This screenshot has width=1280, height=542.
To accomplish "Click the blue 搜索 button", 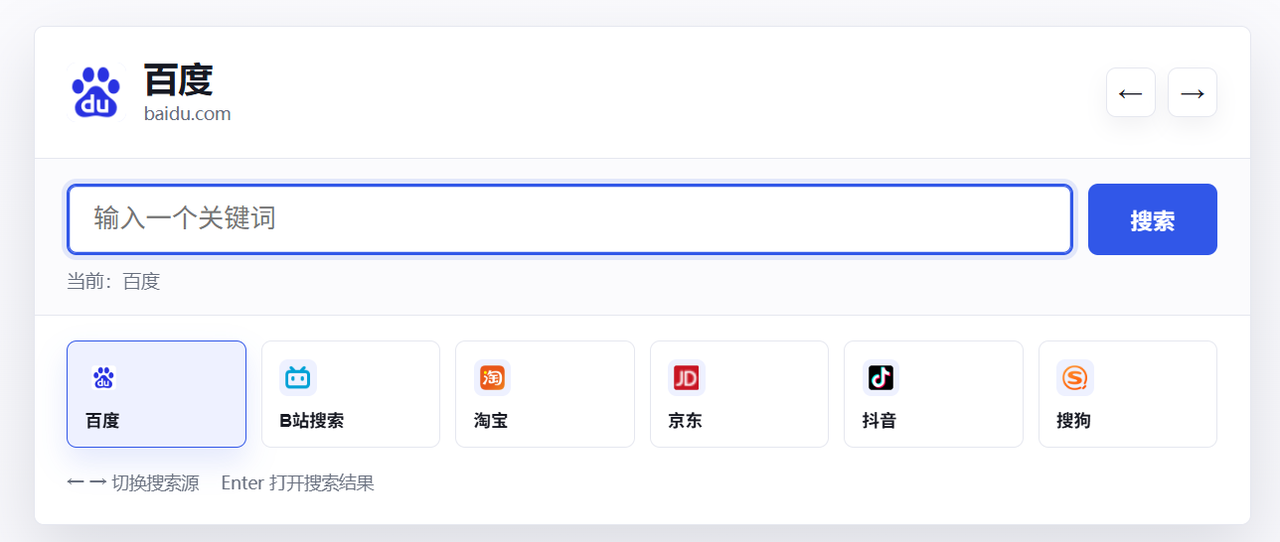I will (x=1152, y=220).
